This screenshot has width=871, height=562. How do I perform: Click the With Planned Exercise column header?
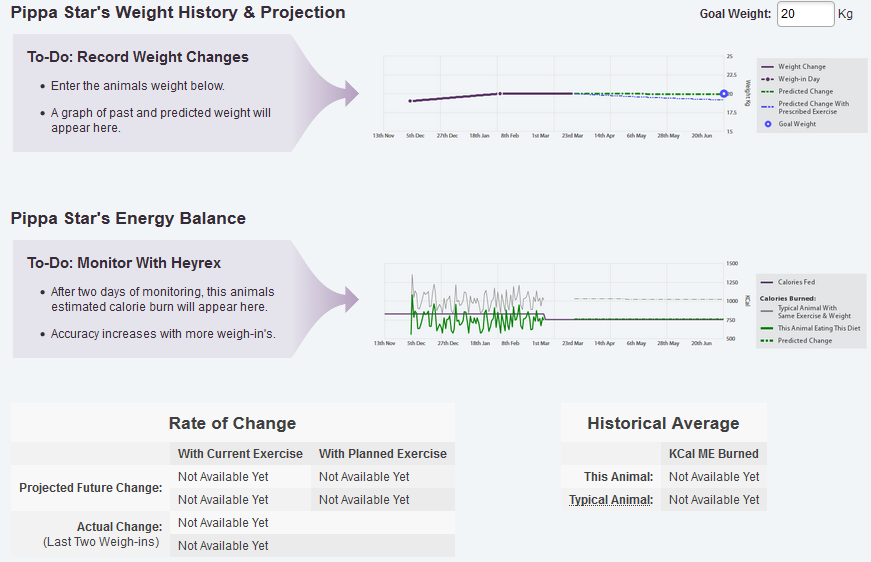(x=383, y=454)
